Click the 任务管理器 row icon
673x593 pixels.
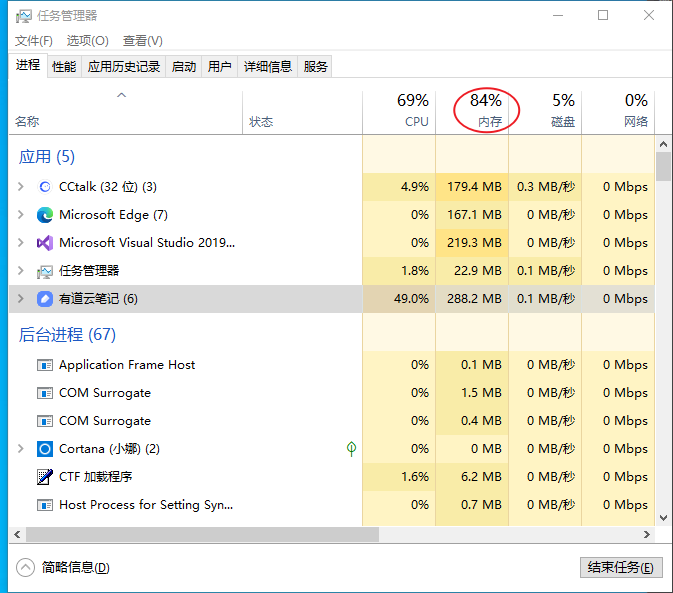(45, 271)
